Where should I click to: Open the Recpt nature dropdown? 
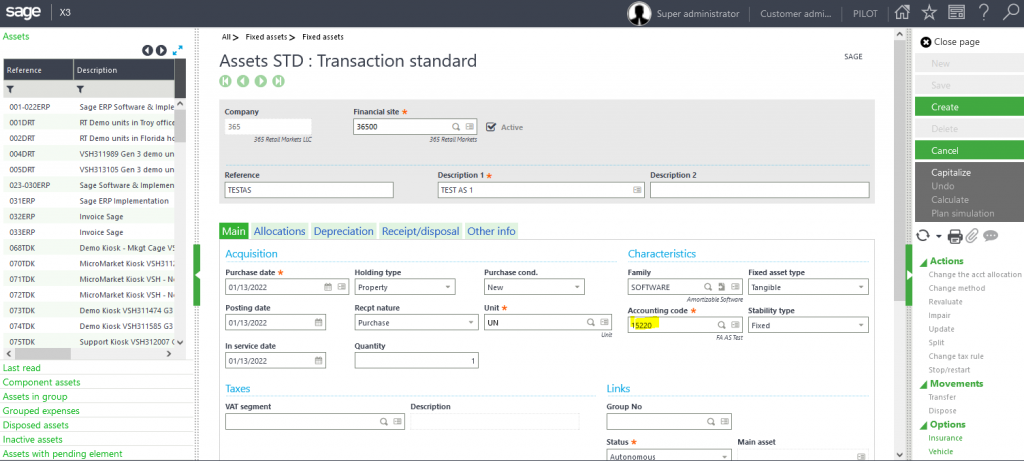417,323
